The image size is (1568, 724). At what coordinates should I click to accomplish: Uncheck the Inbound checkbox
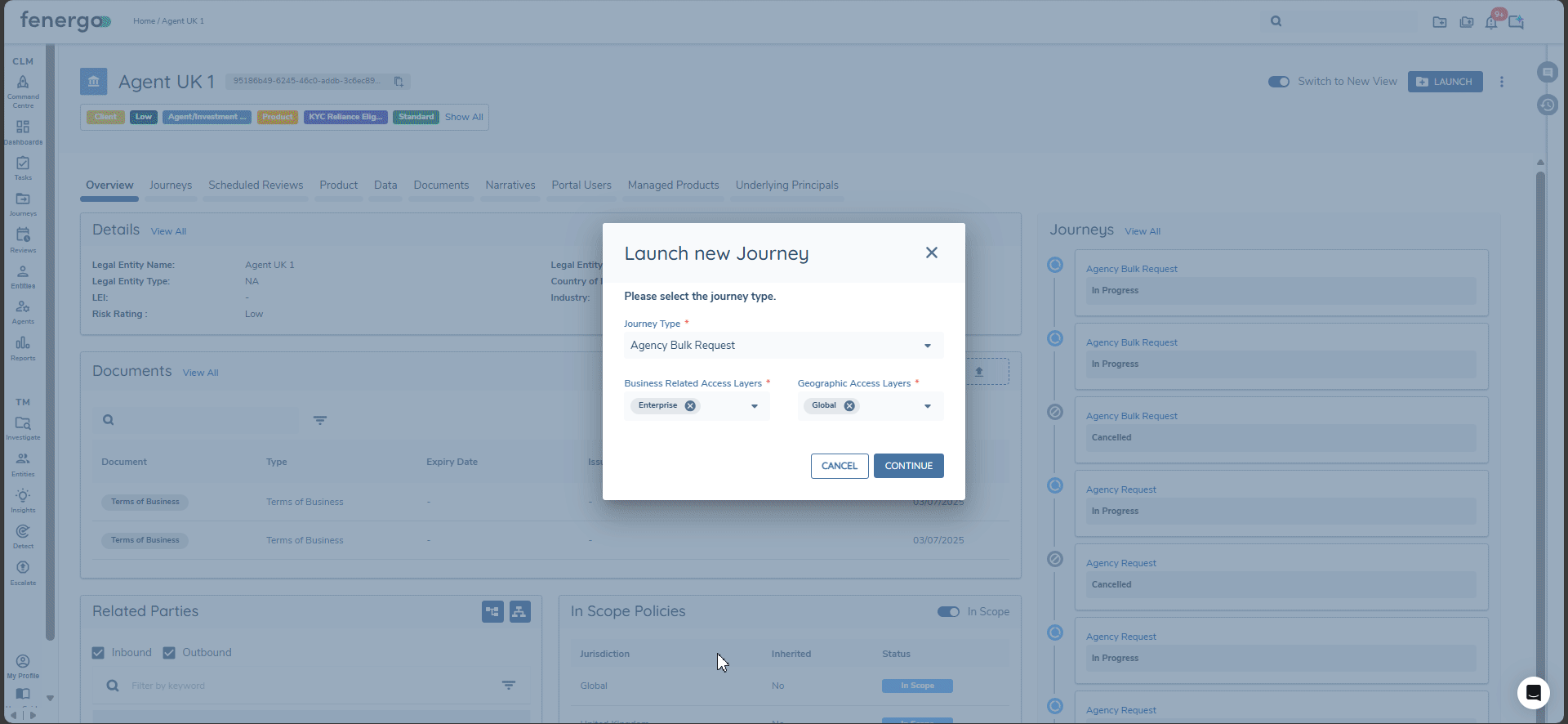(99, 653)
